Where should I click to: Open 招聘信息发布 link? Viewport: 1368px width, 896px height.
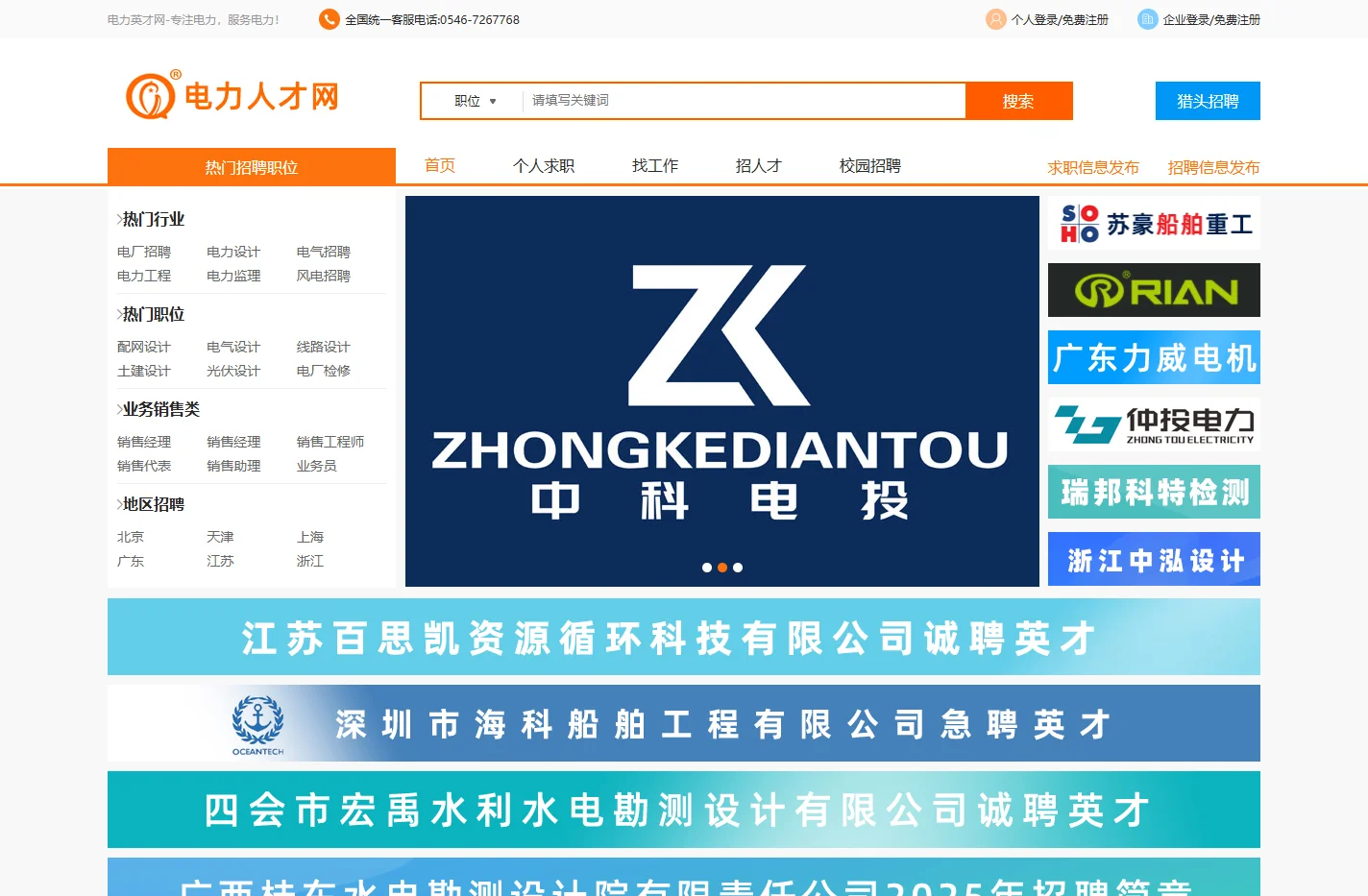1213,167
